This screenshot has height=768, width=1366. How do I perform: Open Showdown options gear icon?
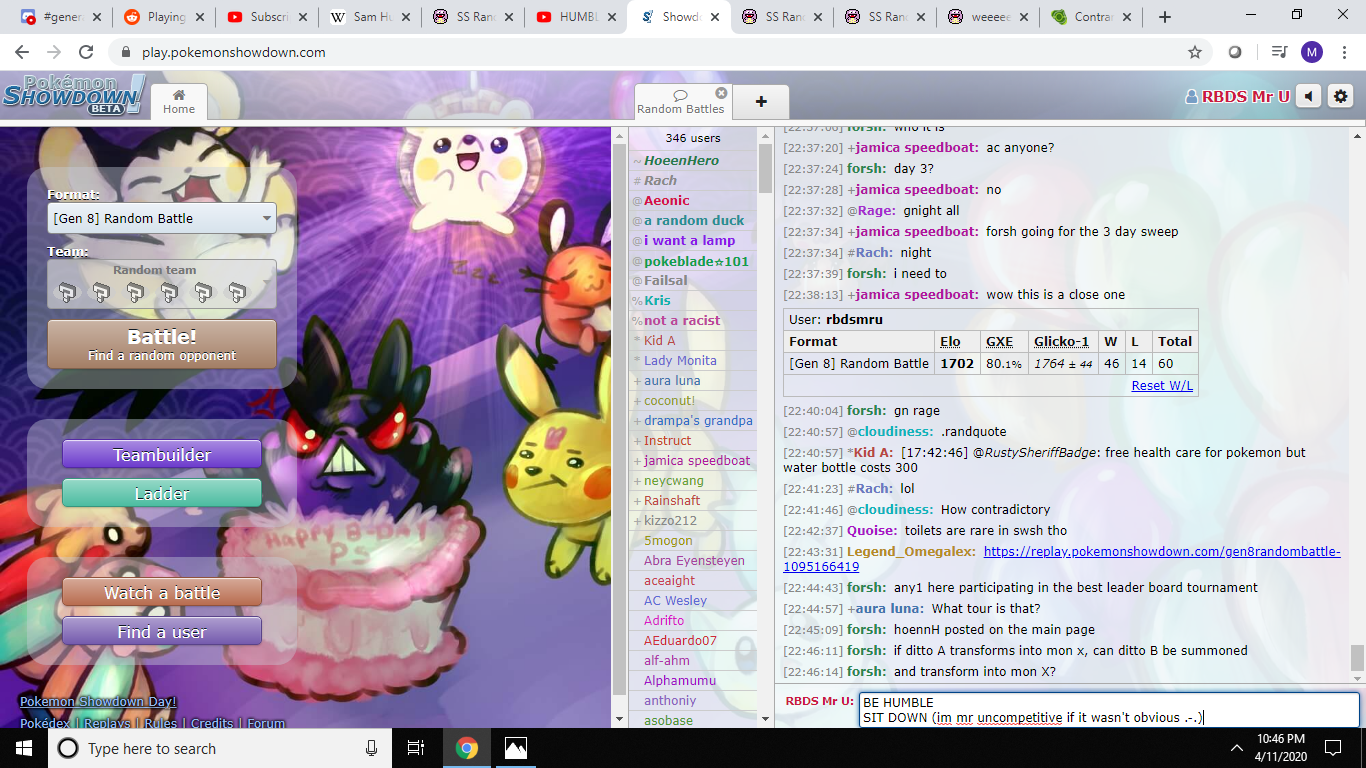coord(1341,96)
